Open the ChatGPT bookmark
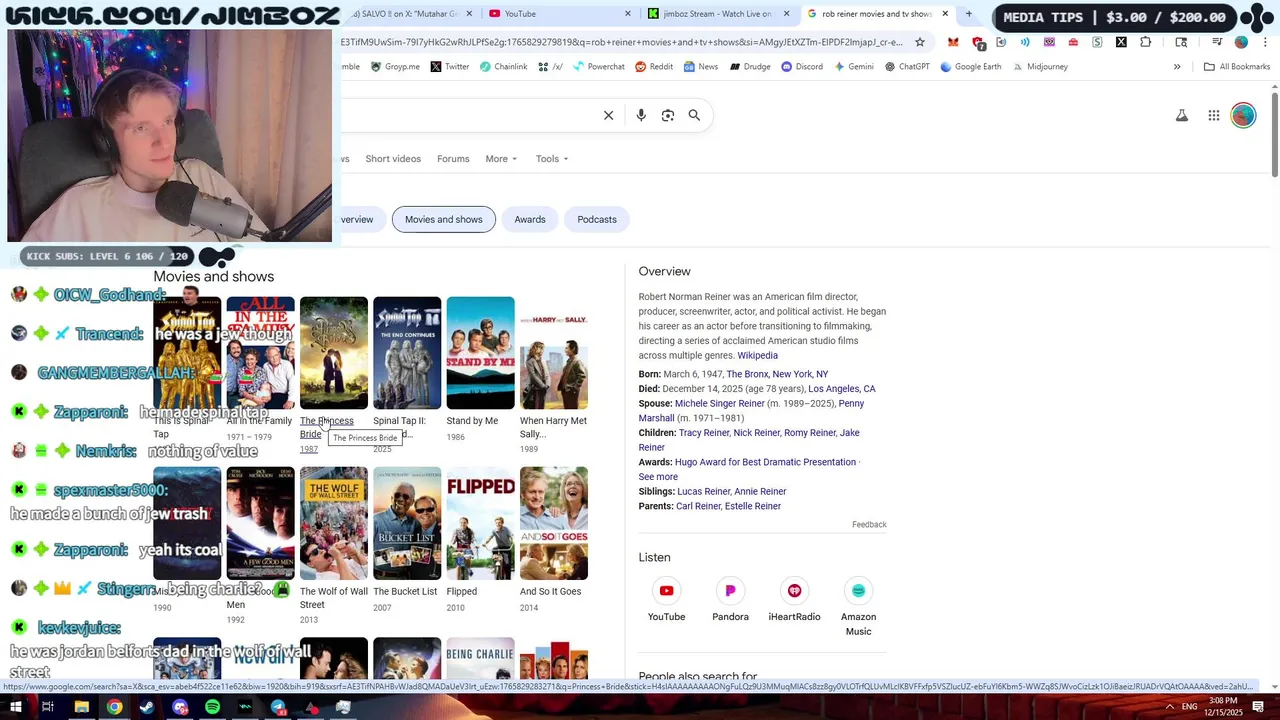 point(906,67)
